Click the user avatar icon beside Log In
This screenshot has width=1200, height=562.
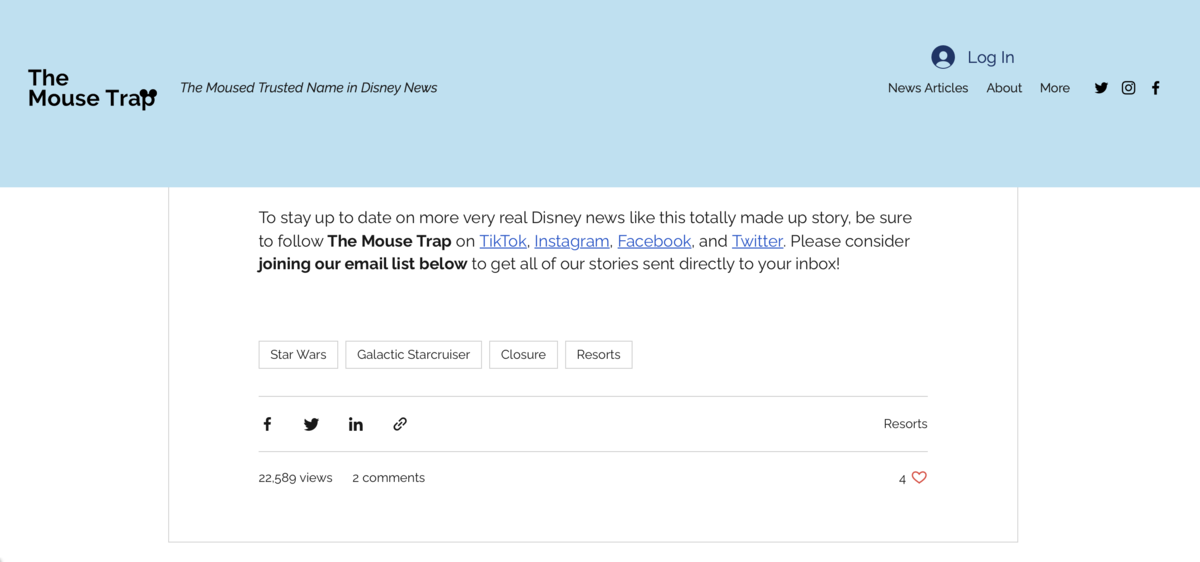(x=943, y=57)
